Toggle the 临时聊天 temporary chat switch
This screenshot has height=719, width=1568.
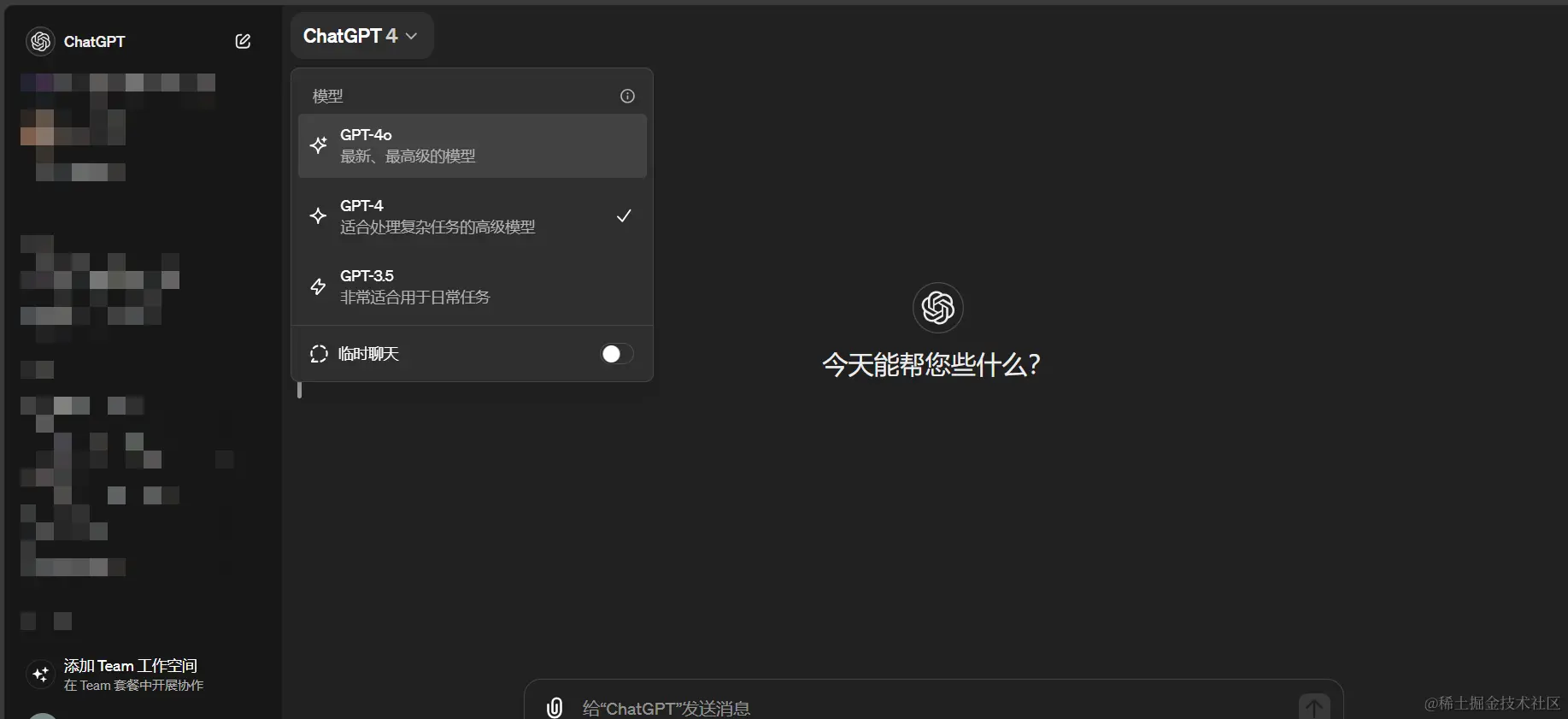coord(617,354)
